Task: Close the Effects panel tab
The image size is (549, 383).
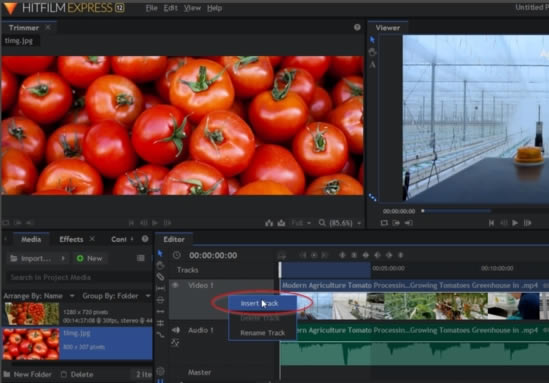Action: (x=92, y=239)
